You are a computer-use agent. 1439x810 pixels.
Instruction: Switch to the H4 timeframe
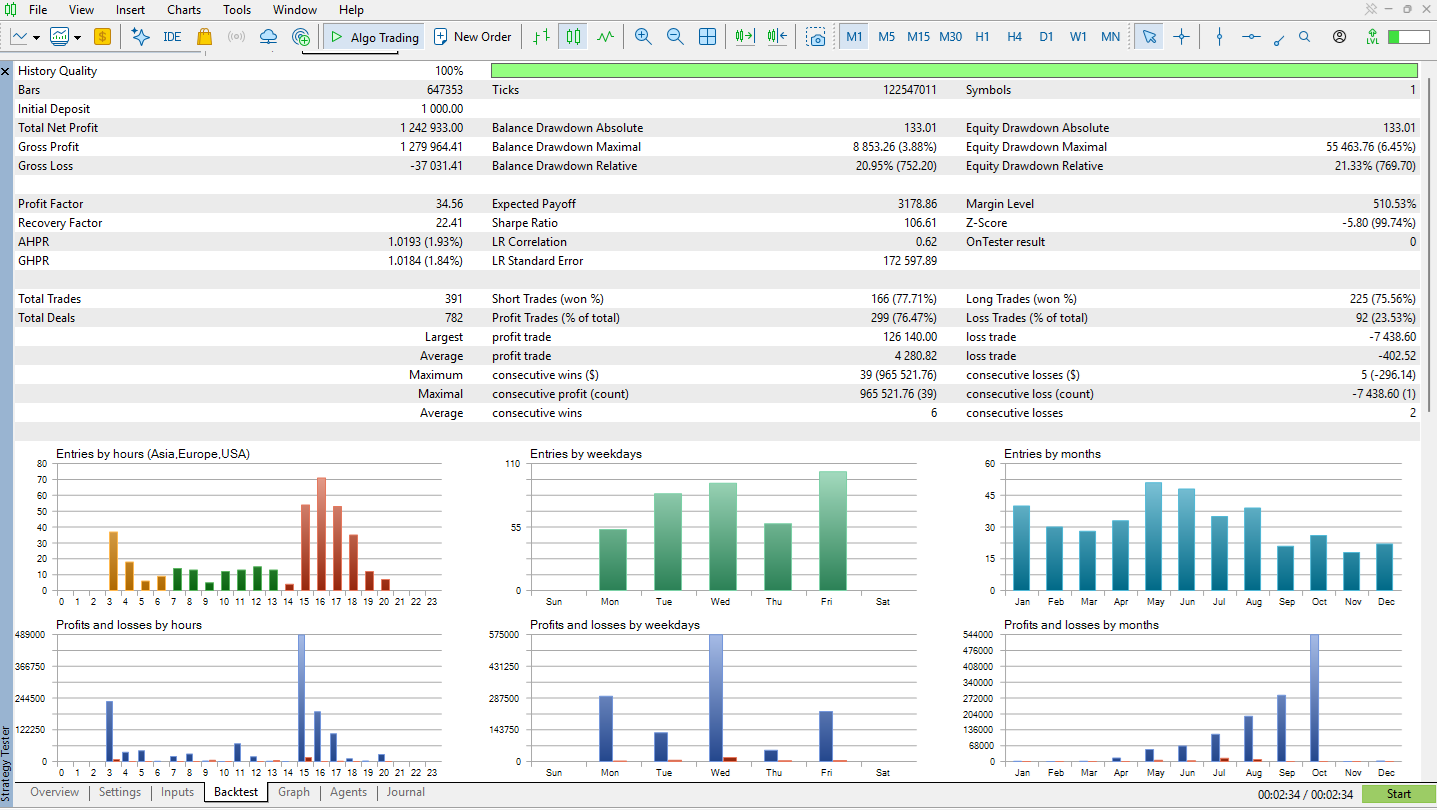pyautogui.click(x=1014, y=37)
